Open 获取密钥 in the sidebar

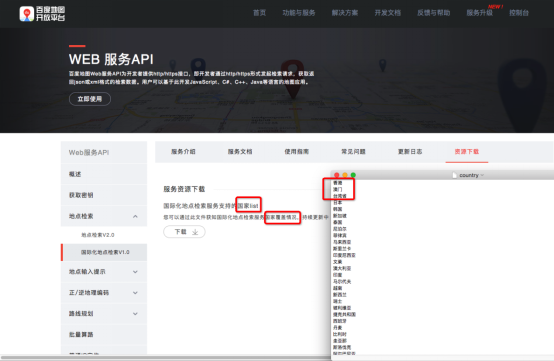104,195
